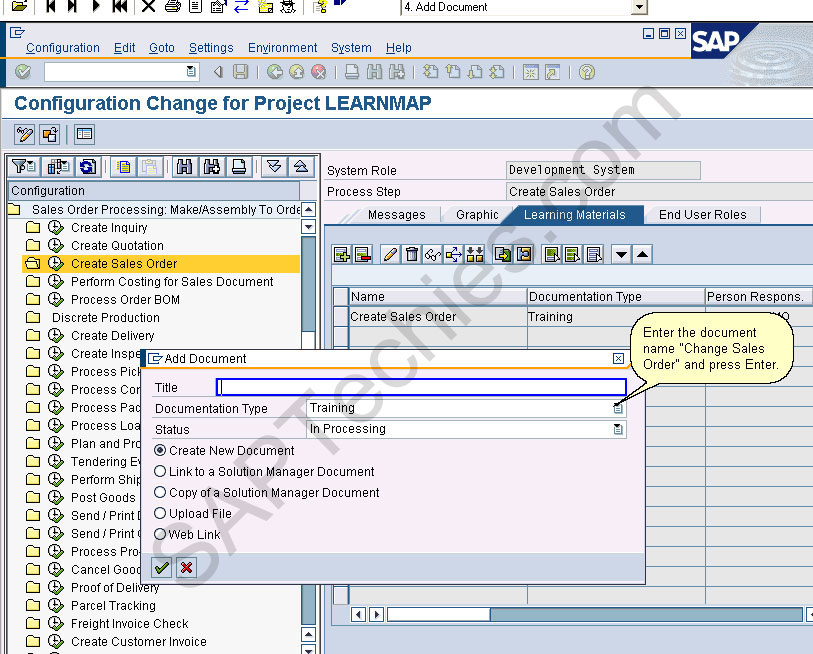Select Parcel Tracking tree node
This screenshot has width=813, height=654.
[x=113, y=605]
